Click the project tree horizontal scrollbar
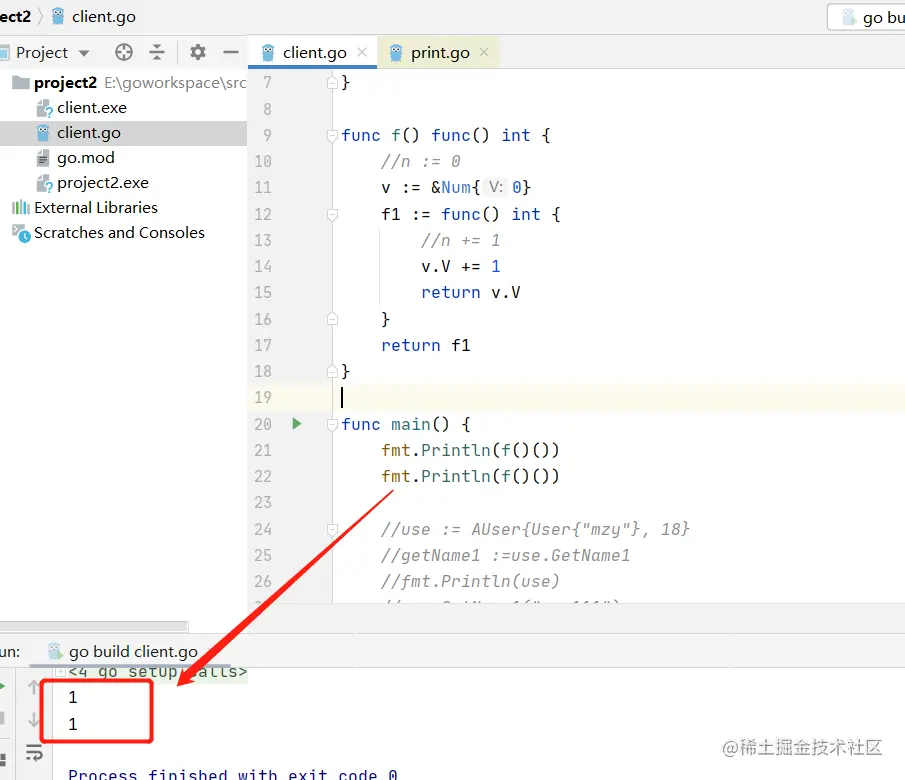This screenshot has height=780, width=905. click(x=94, y=626)
